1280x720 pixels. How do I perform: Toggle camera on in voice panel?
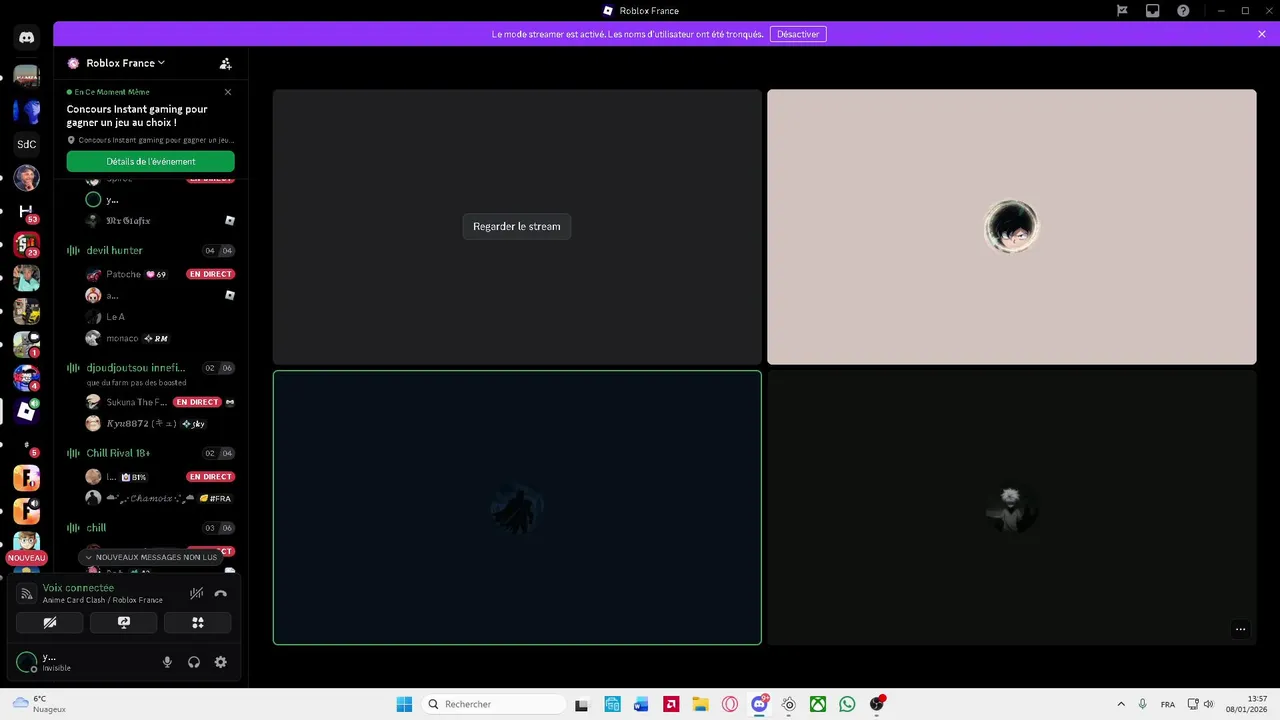(50, 622)
